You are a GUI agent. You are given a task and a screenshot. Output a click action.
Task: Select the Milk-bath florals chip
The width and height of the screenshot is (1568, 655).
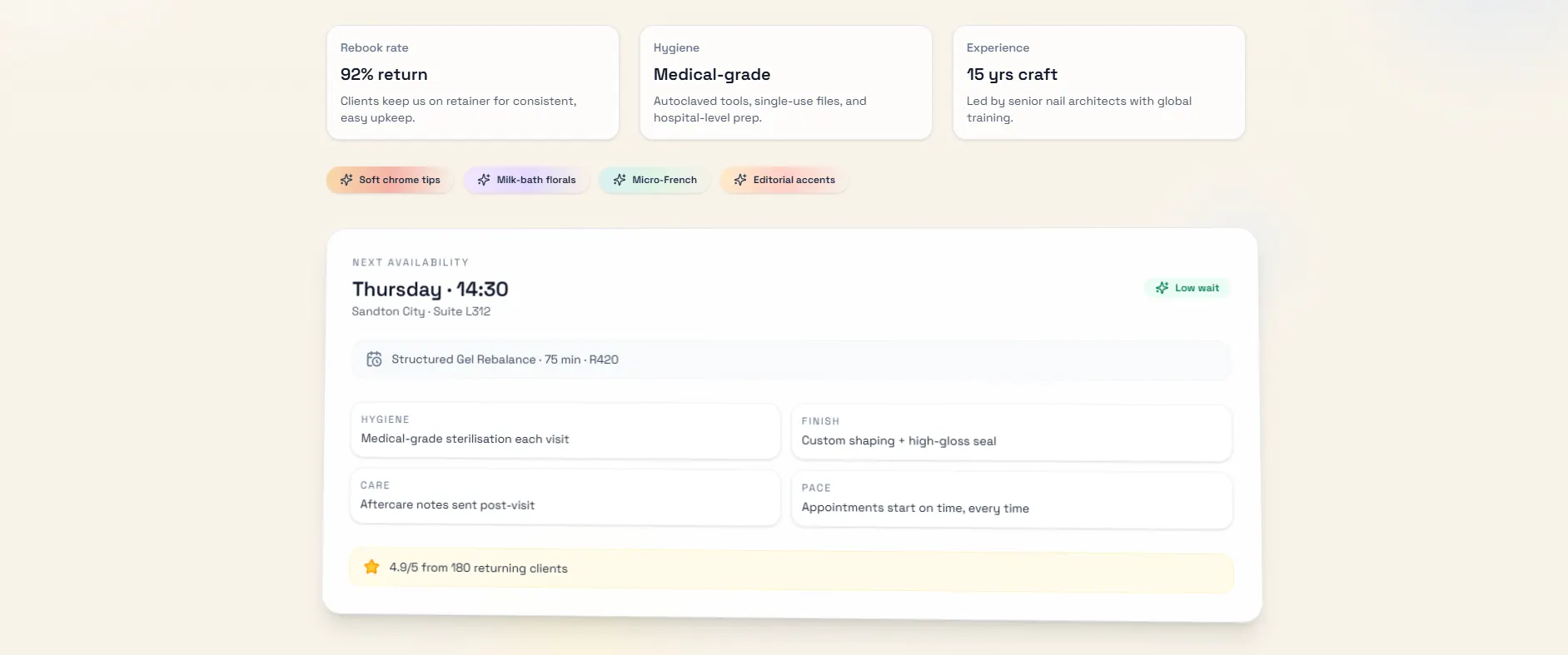click(x=526, y=180)
